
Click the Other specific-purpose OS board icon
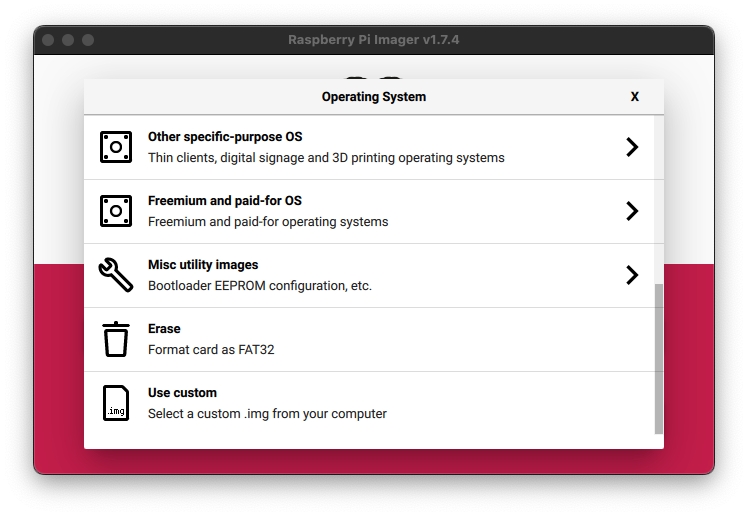116,147
